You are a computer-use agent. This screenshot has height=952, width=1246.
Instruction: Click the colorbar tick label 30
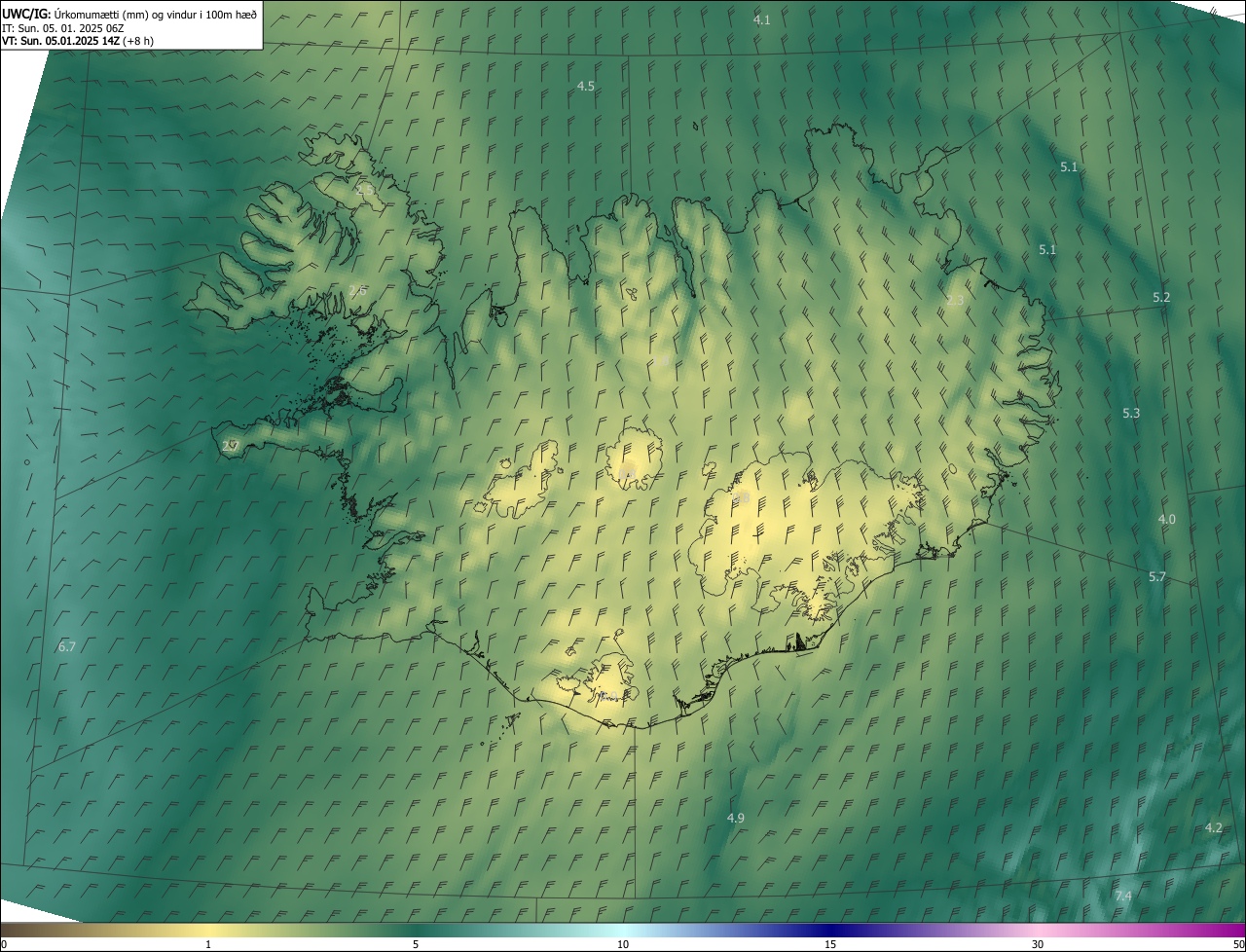coord(1038,944)
